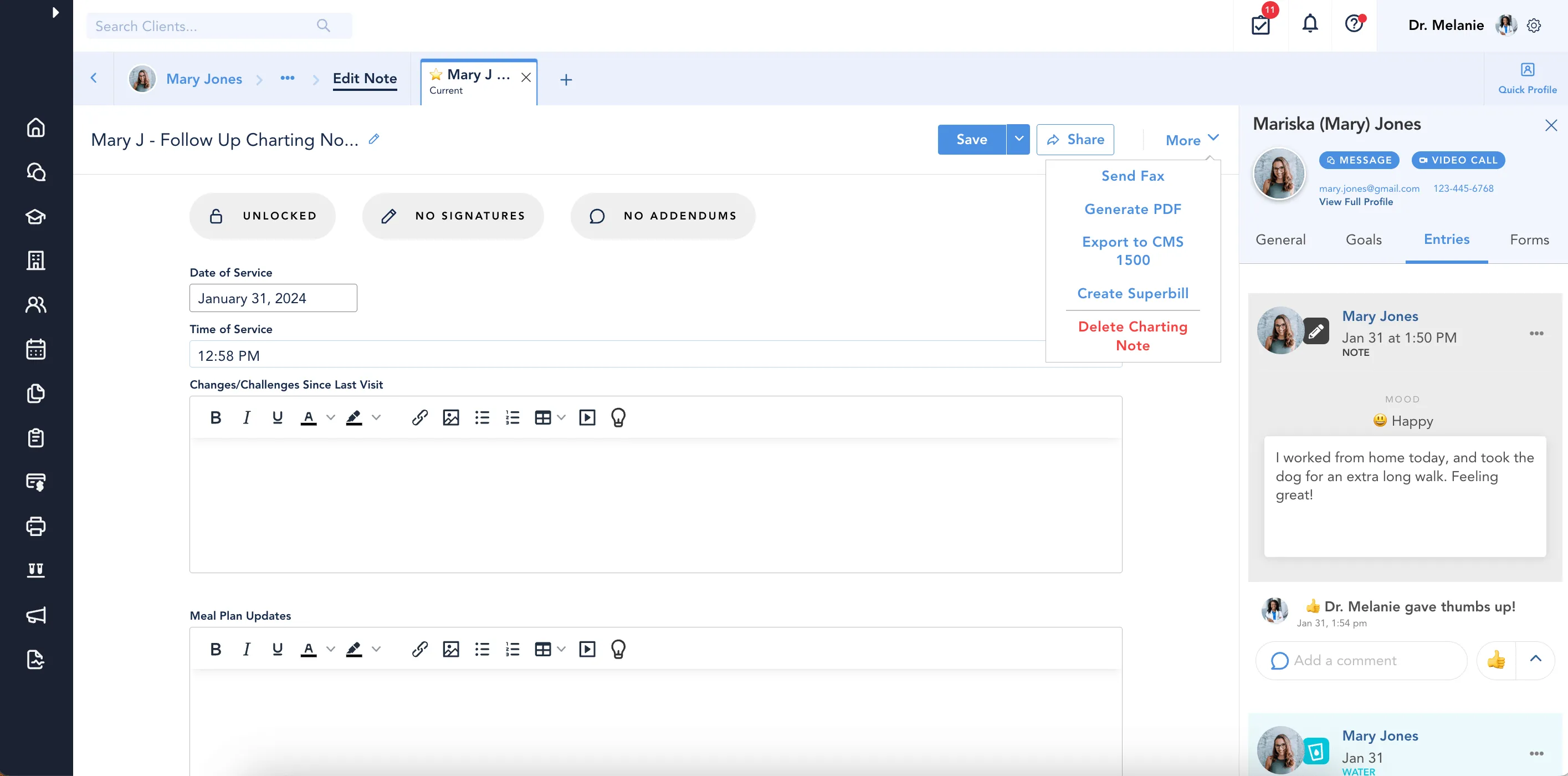Expand the table insert options dropdown
Image resolution: width=1568 pixels, height=776 pixels.
click(561, 418)
